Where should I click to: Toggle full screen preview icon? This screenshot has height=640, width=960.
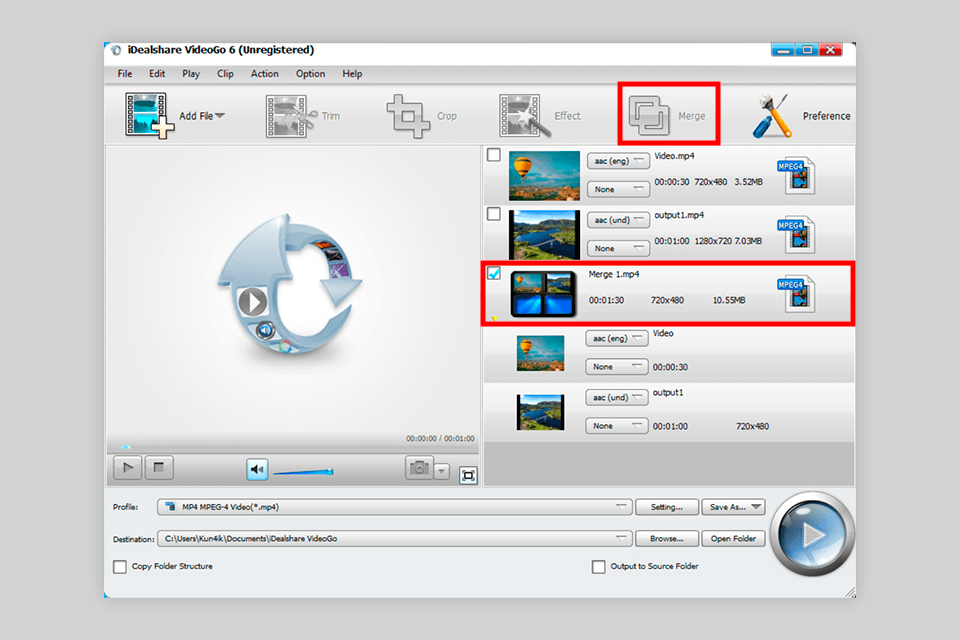[468, 475]
